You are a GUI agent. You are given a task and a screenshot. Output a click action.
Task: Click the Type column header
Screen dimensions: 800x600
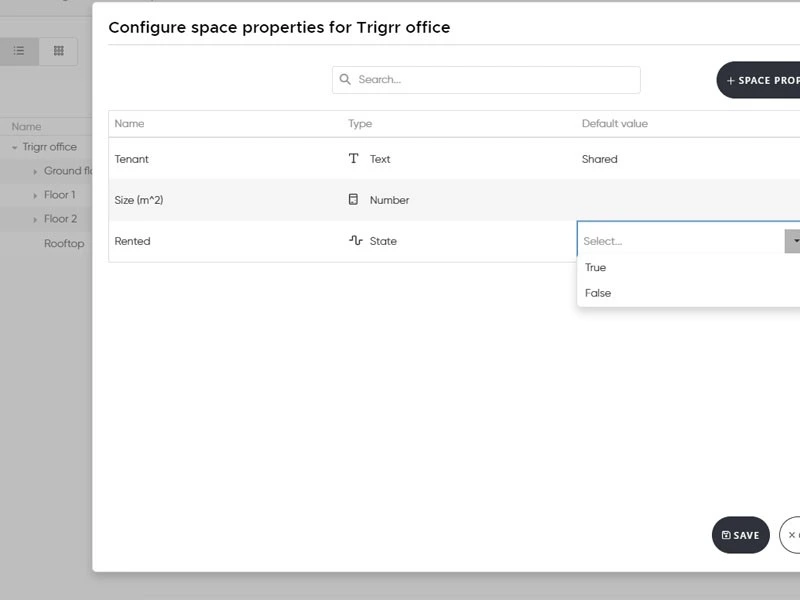click(360, 123)
